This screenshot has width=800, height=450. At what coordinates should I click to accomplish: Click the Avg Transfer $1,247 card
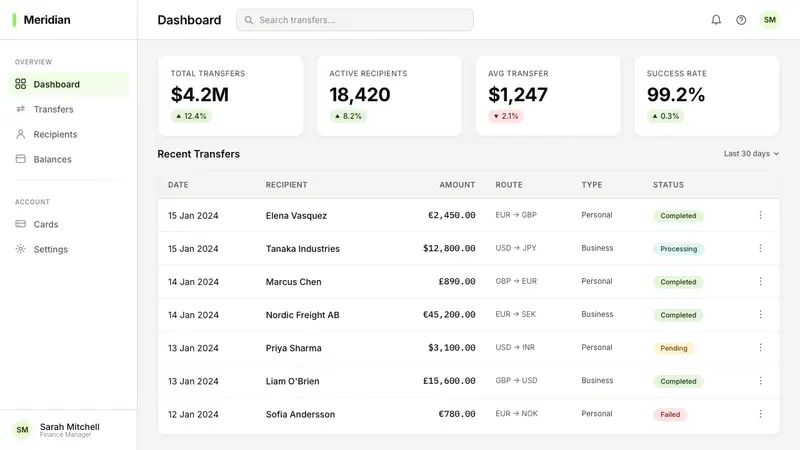click(548, 96)
